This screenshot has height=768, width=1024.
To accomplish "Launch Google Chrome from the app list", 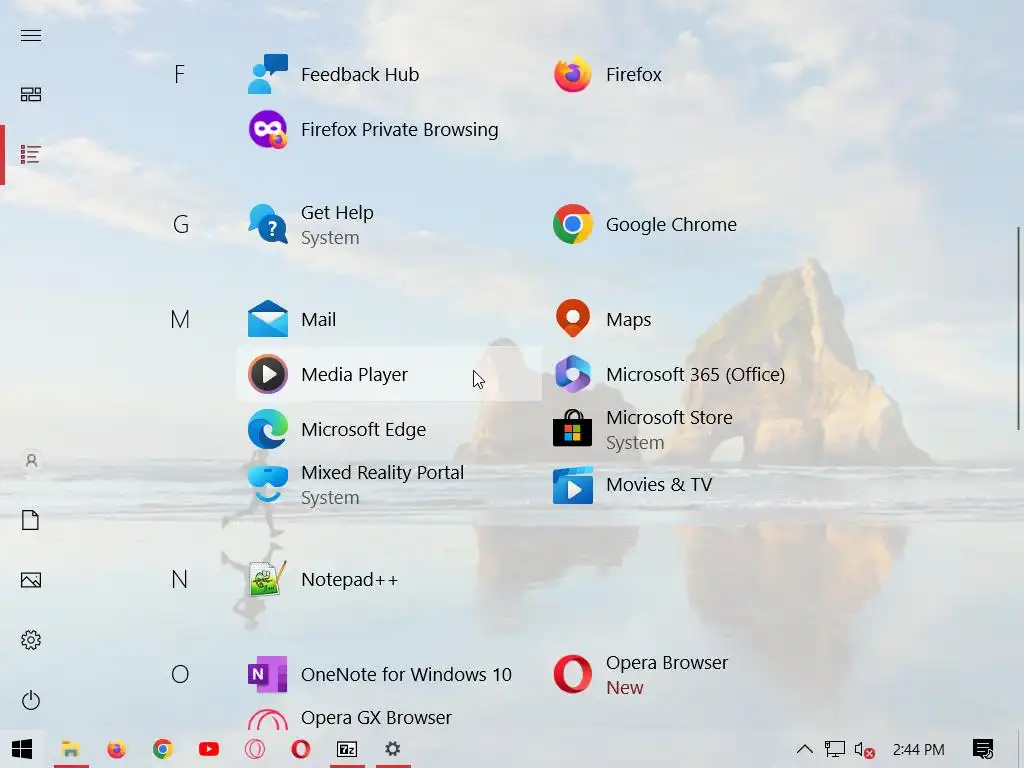I will pos(573,224).
